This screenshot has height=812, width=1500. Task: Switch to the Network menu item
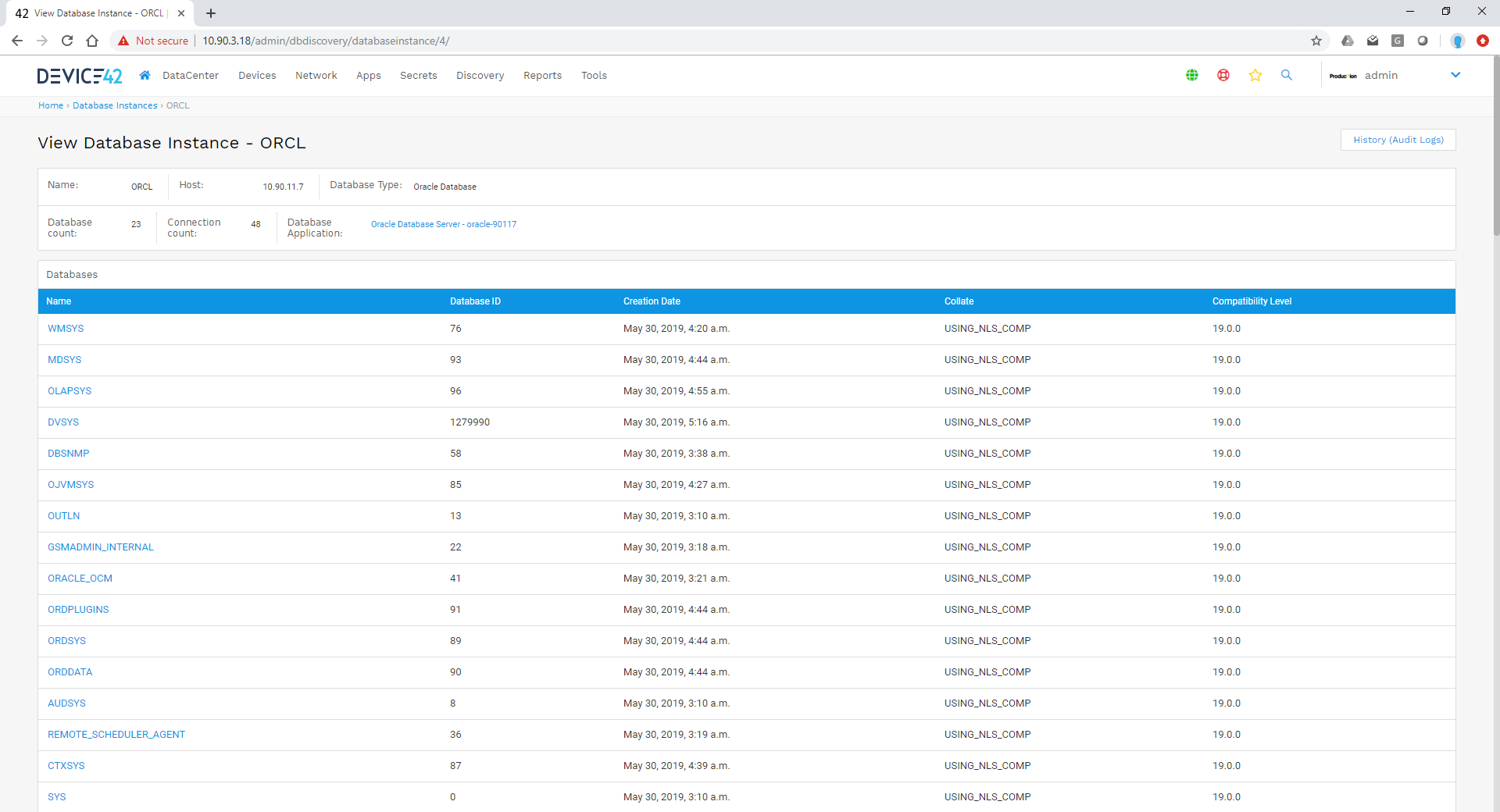coord(316,75)
